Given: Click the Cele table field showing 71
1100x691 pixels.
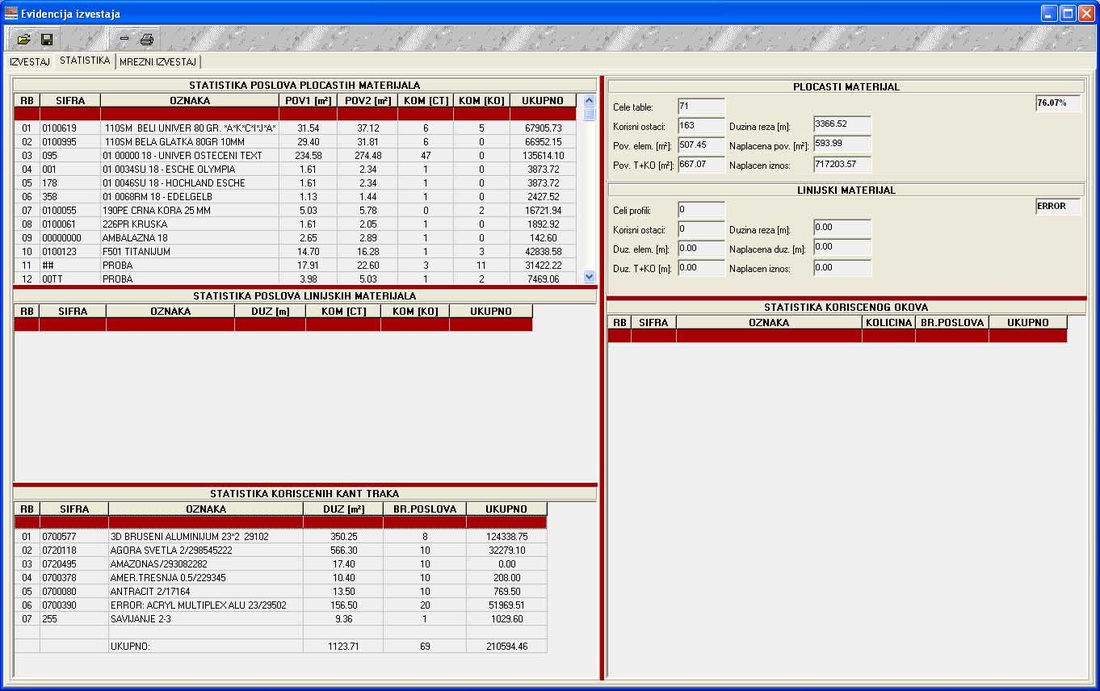Looking at the screenshot, I should pyautogui.click(x=701, y=106).
